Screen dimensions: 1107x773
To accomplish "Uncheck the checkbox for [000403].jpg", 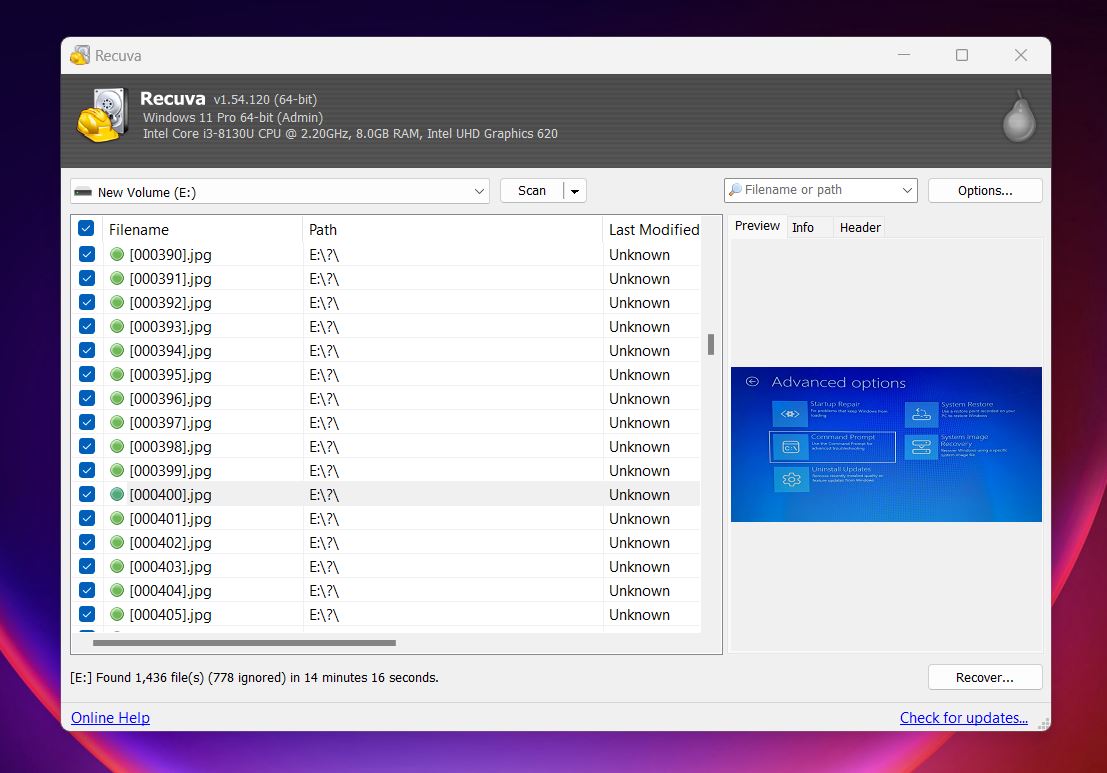I will tap(87, 566).
